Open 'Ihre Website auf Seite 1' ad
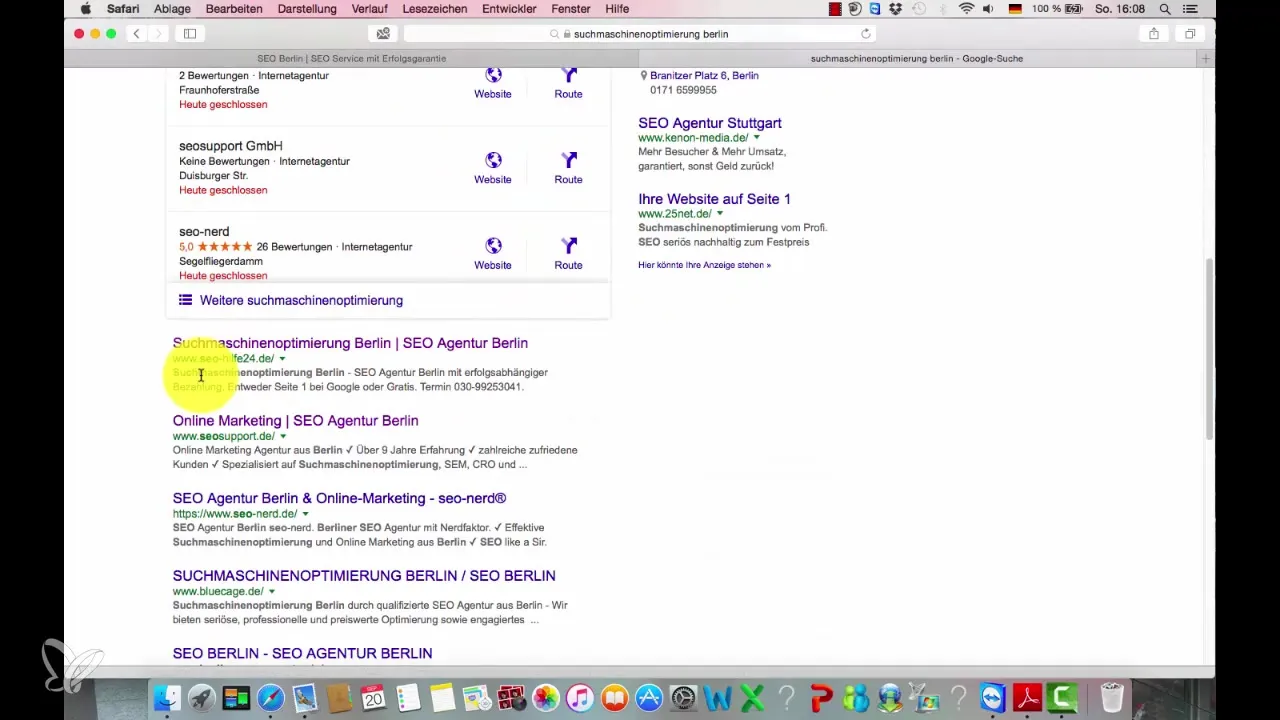Viewport: 1280px width, 720px height. (714, 199)
